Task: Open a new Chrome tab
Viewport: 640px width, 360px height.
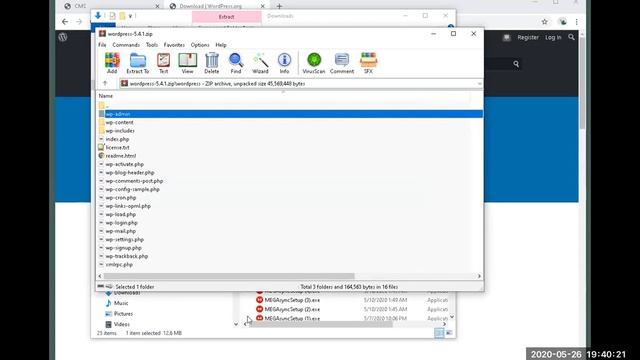Action: pyautogui.click(x=279, y=6)
